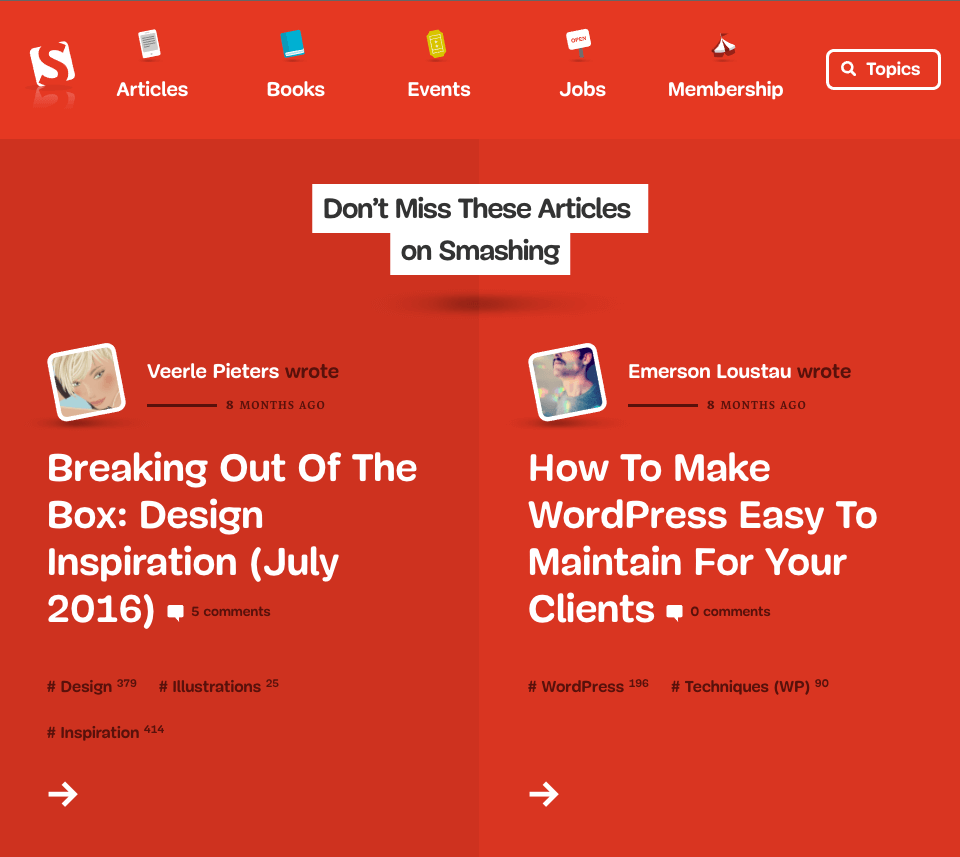Select the # Illustrations tag
960x857 pixels.
click(x=216, y=687)
